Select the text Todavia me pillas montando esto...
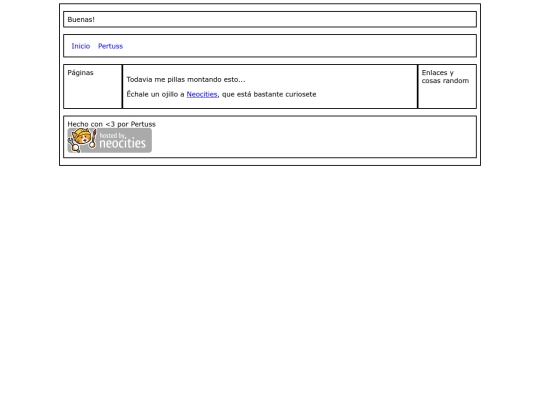The image size is (540, 405). tap(186, 80)
